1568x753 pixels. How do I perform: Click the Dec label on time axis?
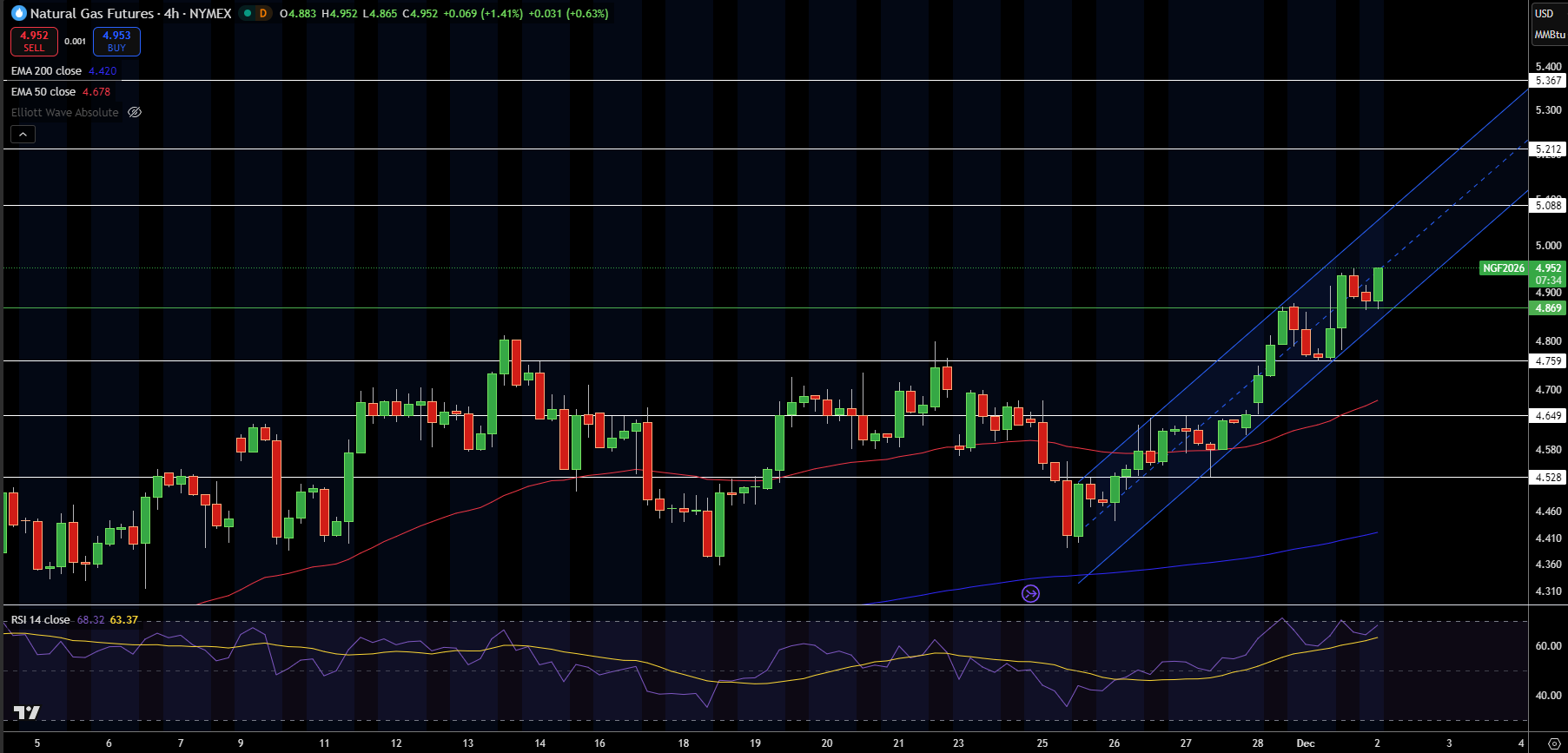tap(1306, 743)
